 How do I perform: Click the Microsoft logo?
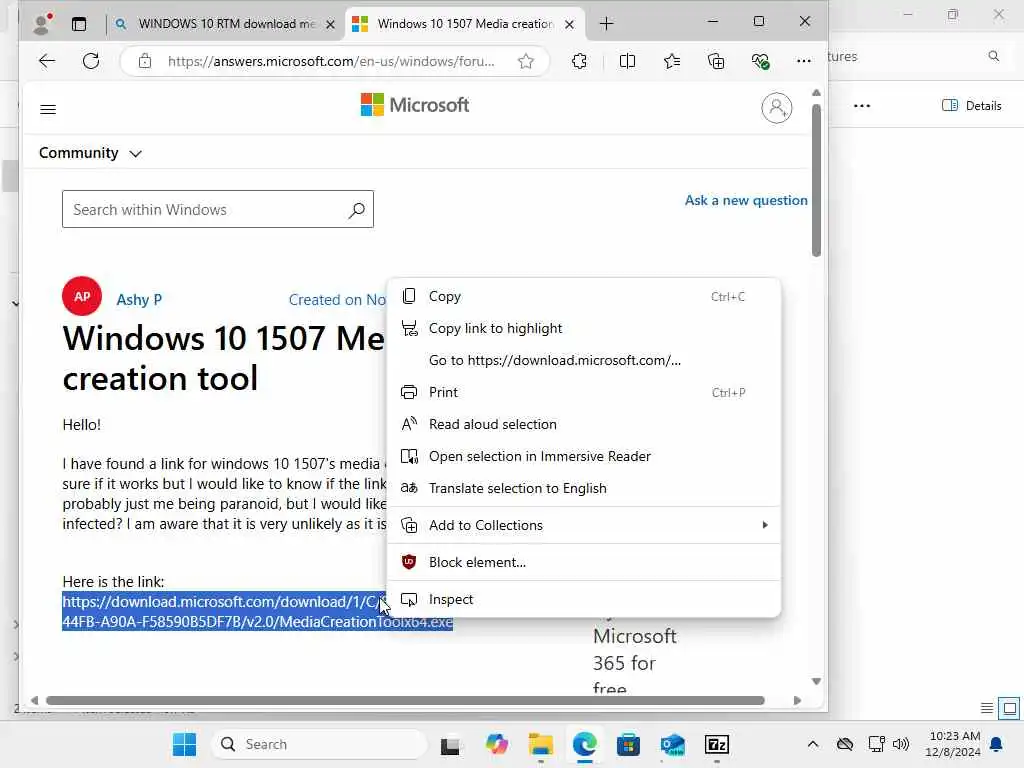415,105
